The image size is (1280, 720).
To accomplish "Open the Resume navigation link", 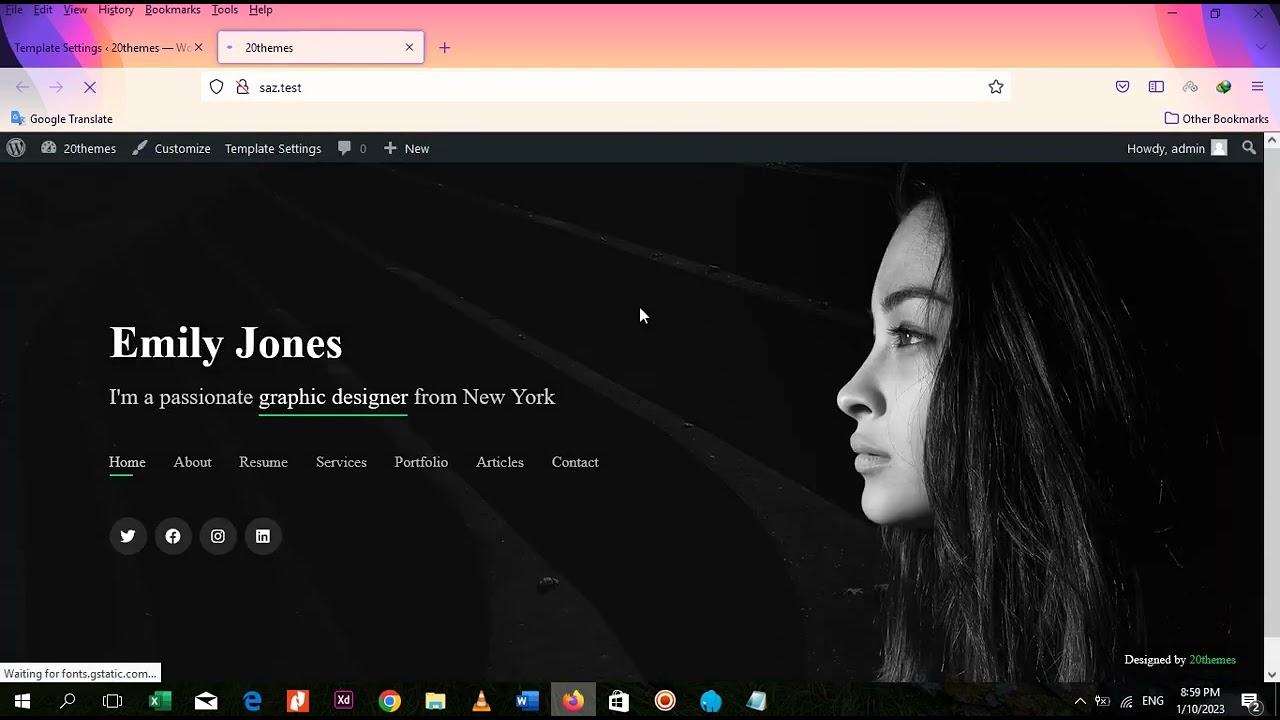I will click(263, 462).
